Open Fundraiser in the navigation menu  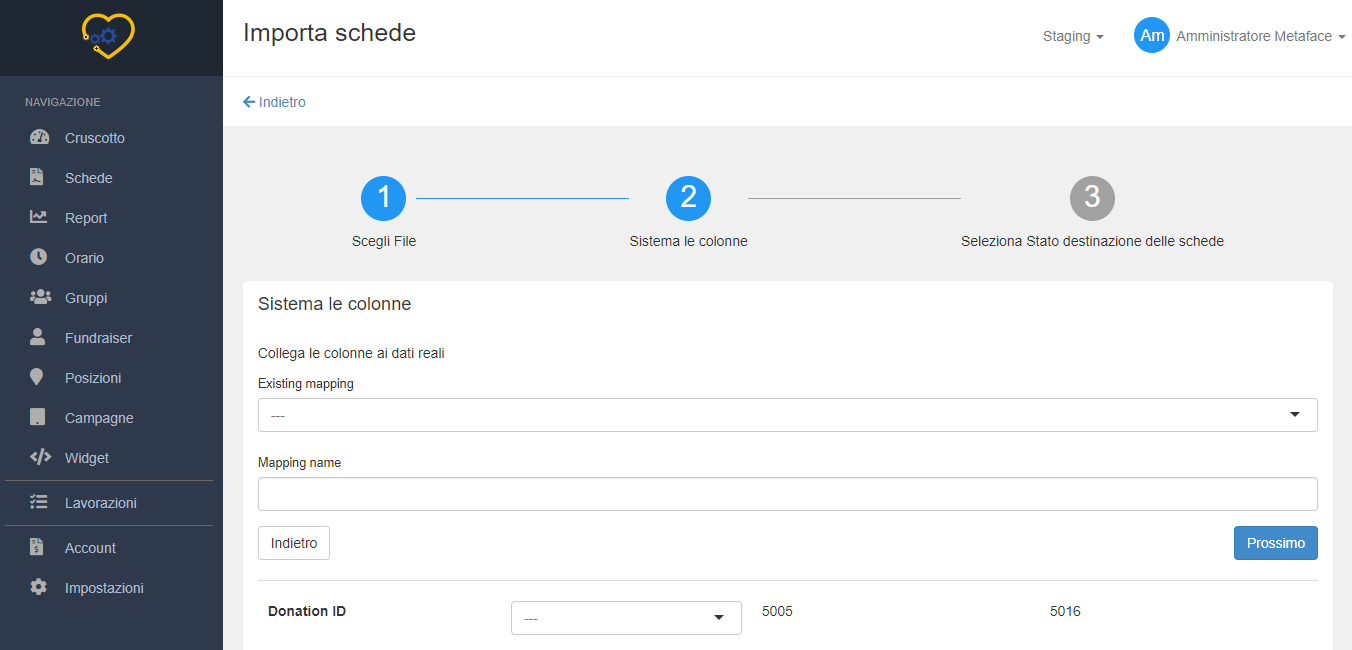click(98, 338)
